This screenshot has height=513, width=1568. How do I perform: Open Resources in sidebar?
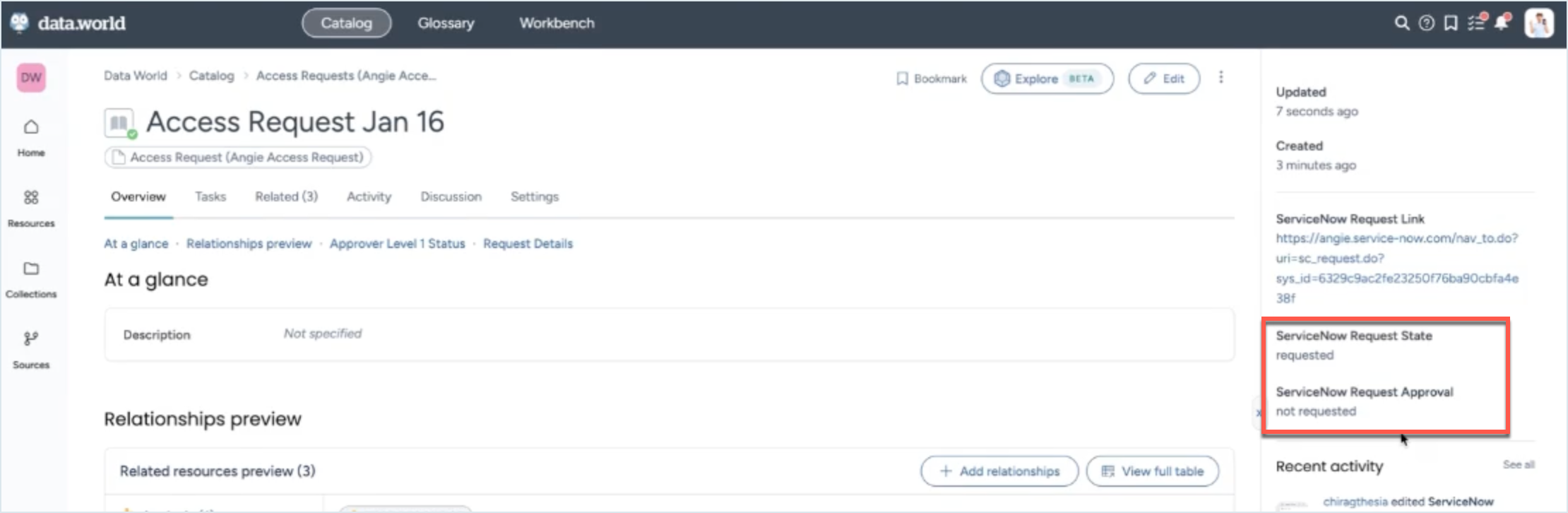pos(31,208)
